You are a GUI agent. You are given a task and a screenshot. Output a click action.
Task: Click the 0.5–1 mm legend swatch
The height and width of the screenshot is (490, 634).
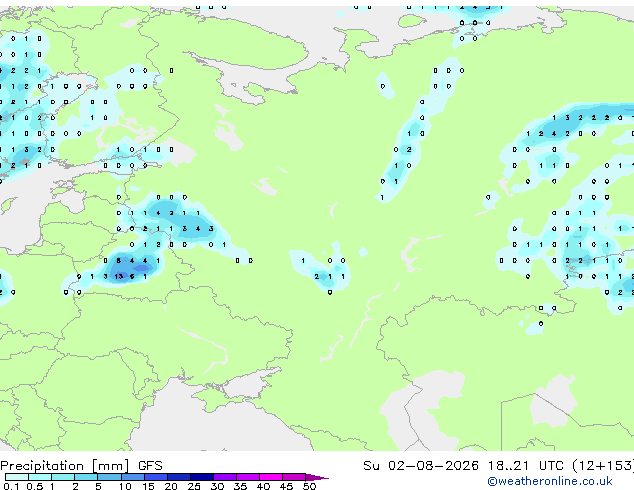pos(40,477)
